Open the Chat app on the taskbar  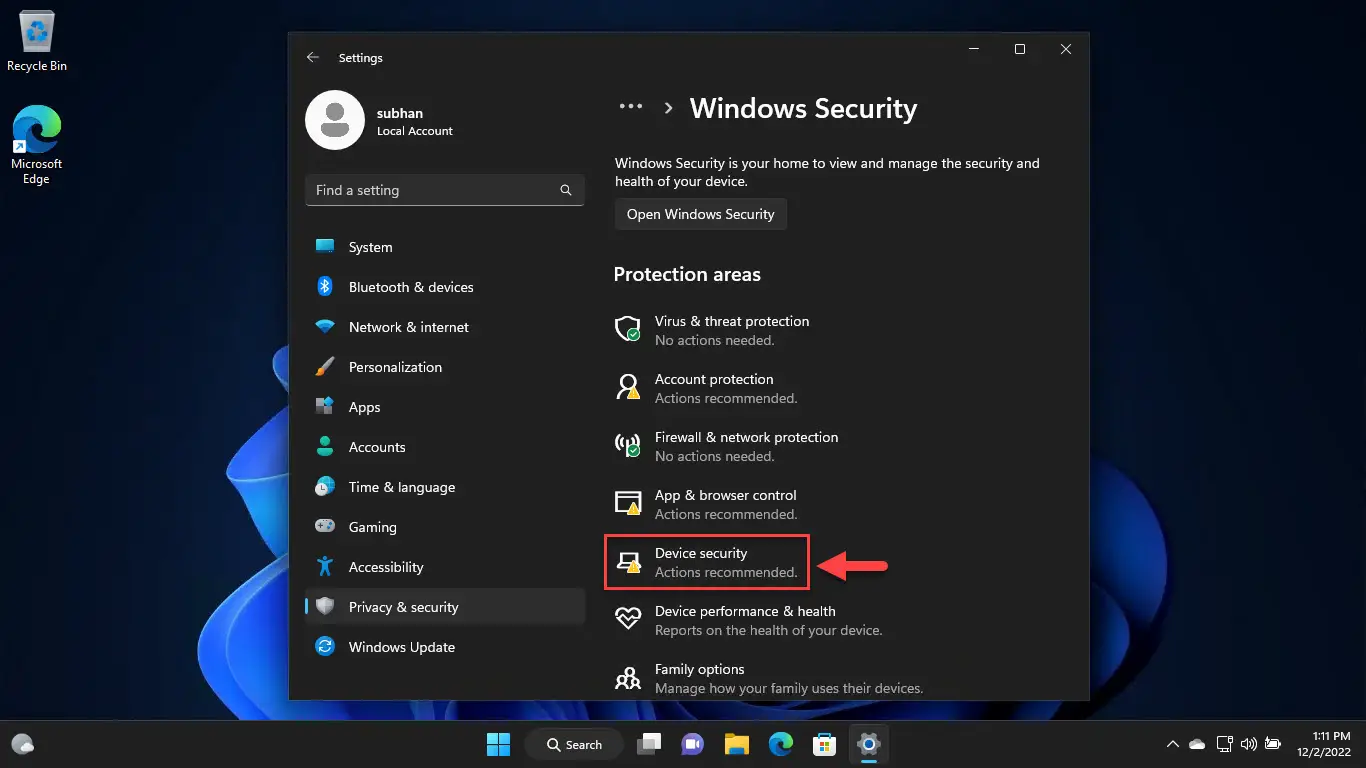coord(691,744)
